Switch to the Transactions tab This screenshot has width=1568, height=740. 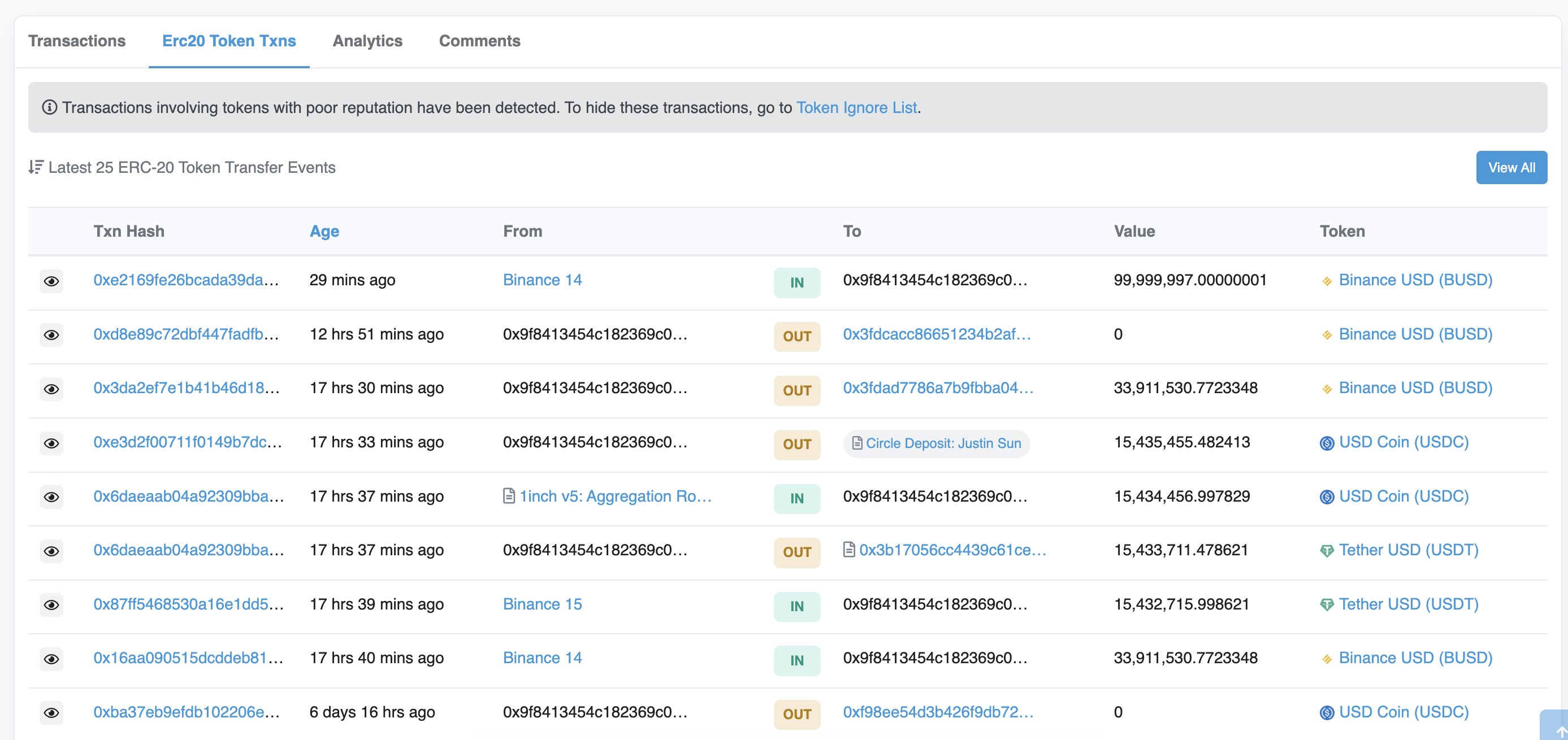click(x=77, y=41)
